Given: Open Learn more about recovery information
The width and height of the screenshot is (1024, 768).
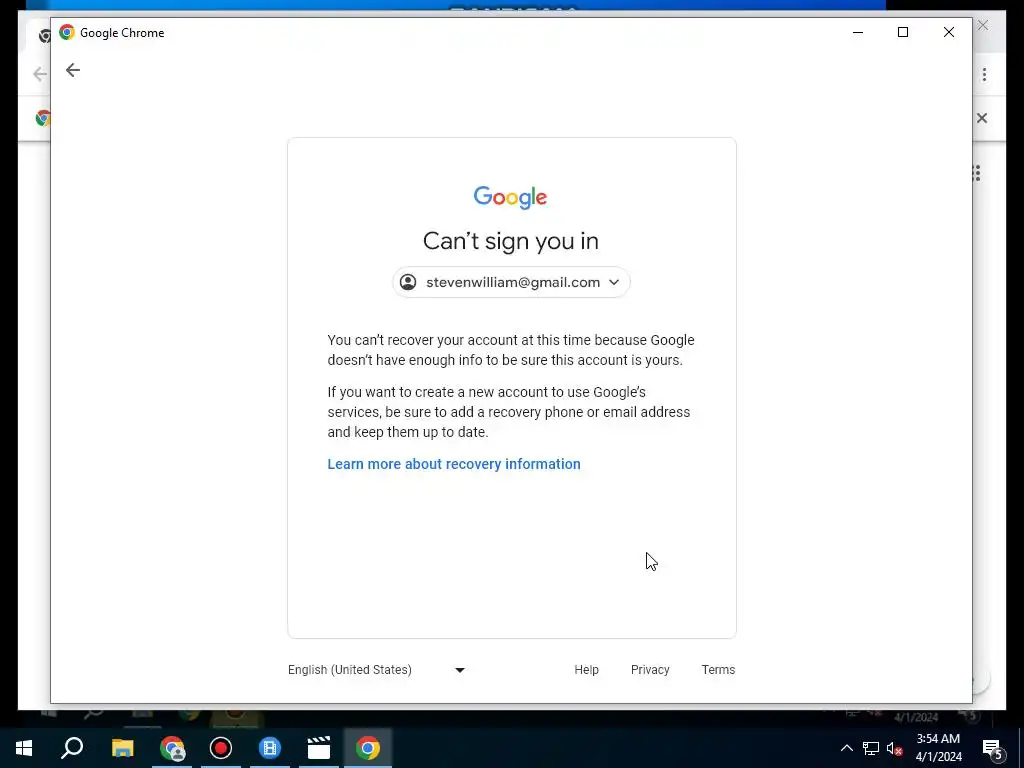Looking at the screenshot, I should pyautogui.click(x=454, y=464).
